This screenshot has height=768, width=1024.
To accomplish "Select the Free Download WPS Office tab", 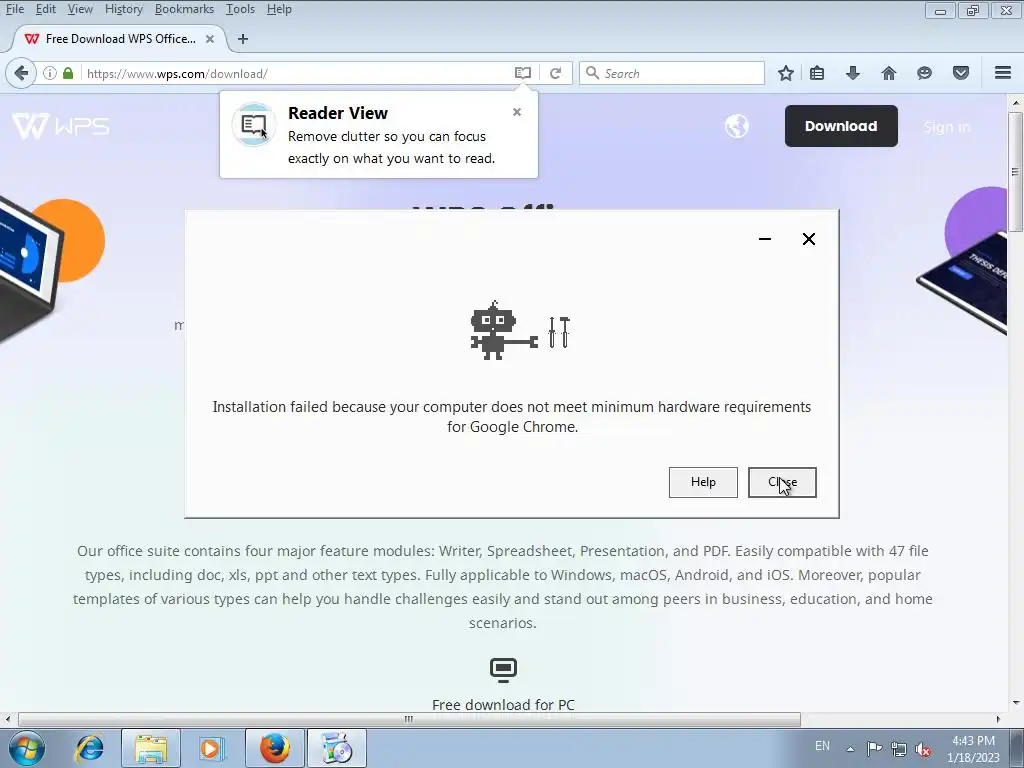I will tap(120, 39).
